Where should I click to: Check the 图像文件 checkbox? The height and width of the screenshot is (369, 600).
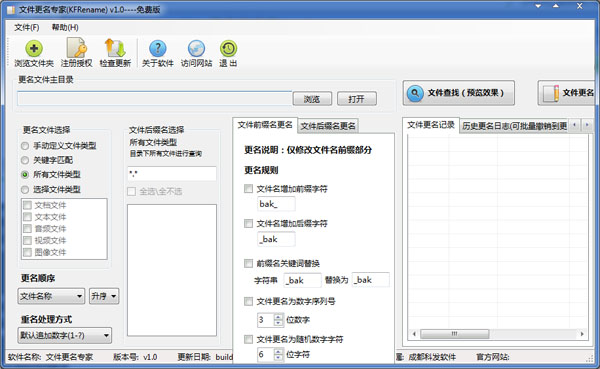click(27, 252)
